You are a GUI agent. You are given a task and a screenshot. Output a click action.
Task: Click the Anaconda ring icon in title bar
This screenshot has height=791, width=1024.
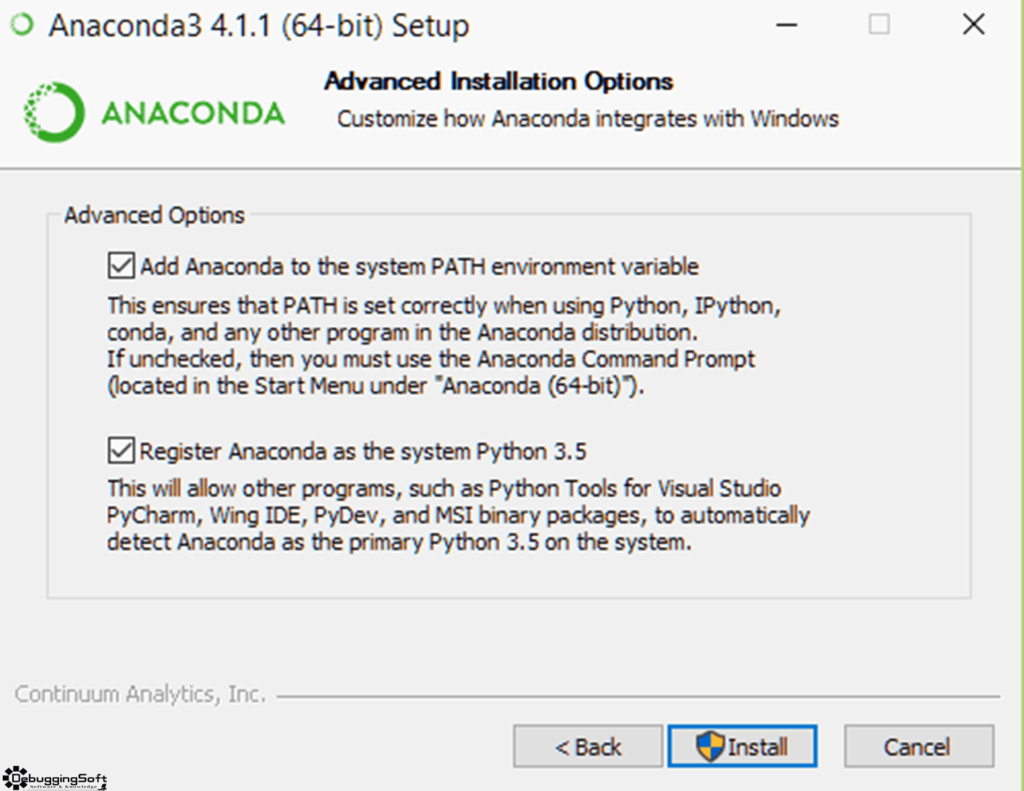22,25
